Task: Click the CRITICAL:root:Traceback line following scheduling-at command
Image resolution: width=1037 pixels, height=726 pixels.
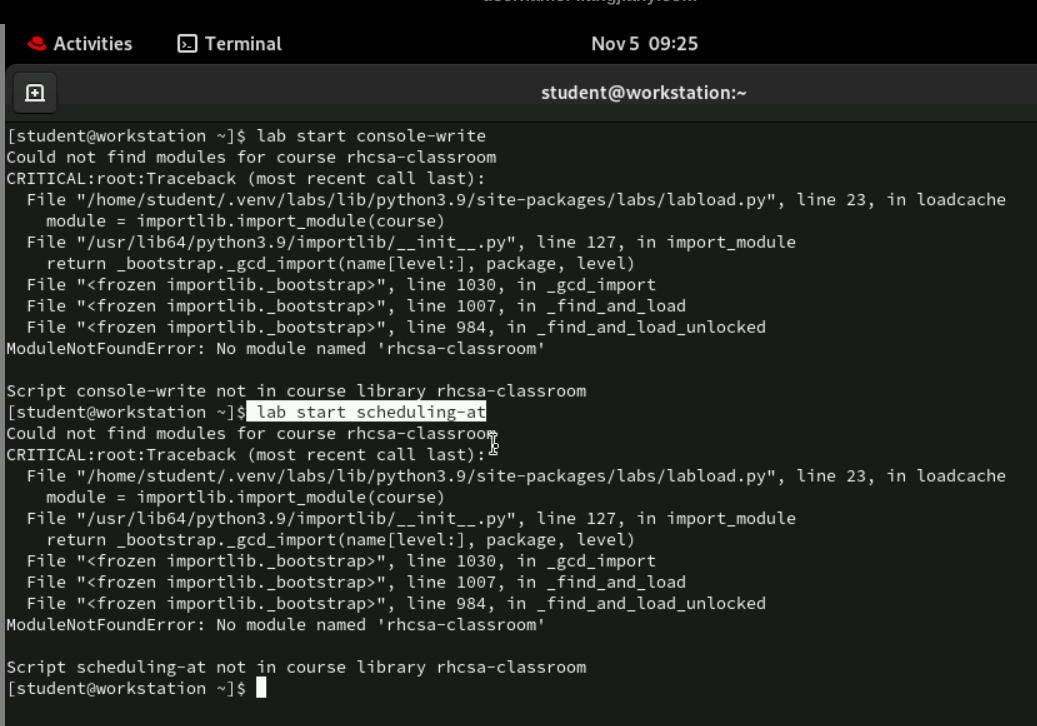Action: [246, 454]
